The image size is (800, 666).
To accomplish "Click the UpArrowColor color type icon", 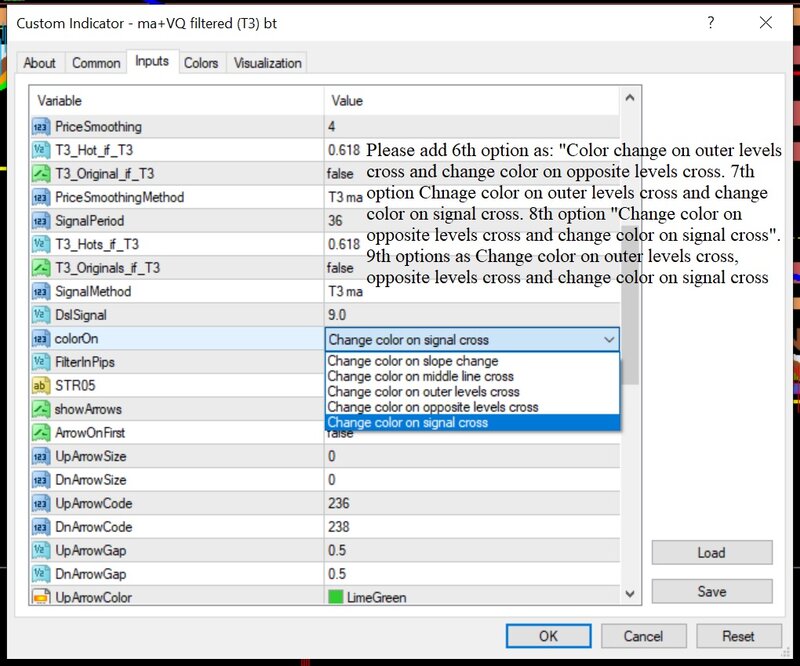I will tap(41, 597).
